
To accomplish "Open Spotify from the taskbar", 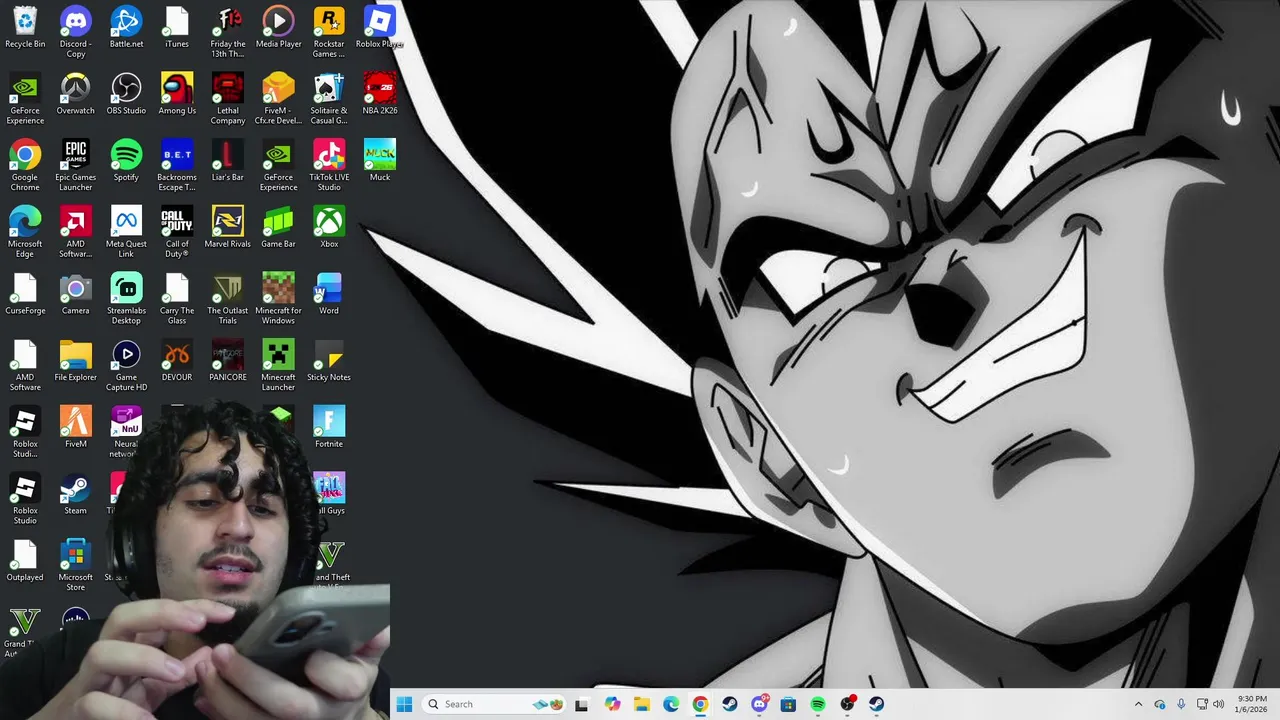I will coord(818,704).
